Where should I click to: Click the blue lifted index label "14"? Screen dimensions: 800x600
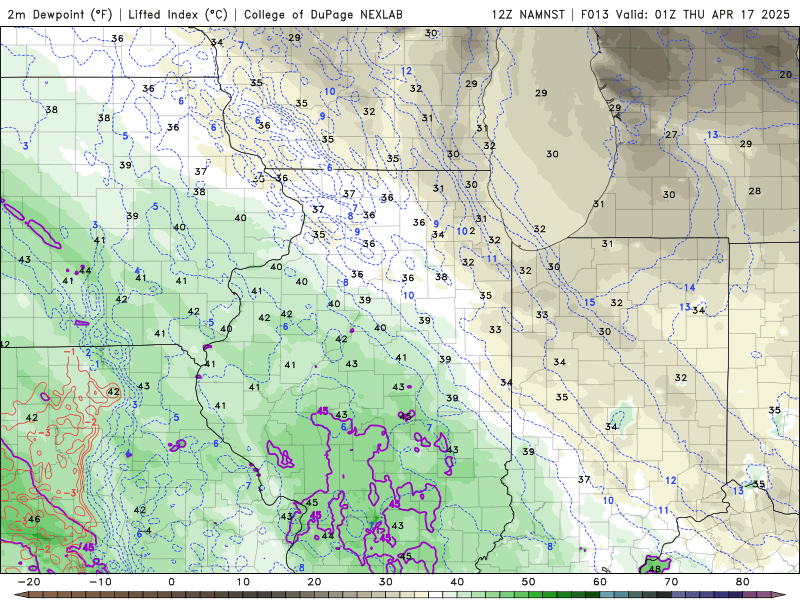(x=689, y=288)
